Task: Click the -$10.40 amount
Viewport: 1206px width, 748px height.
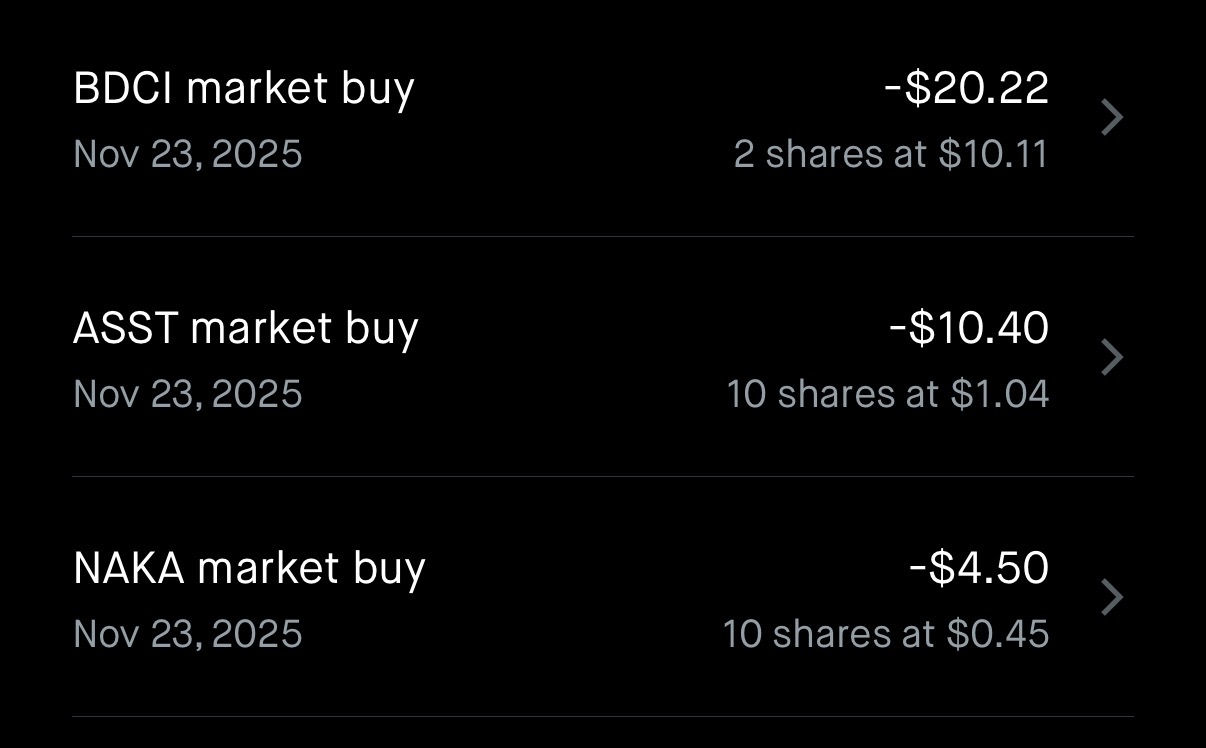Action: pos(969,328)
